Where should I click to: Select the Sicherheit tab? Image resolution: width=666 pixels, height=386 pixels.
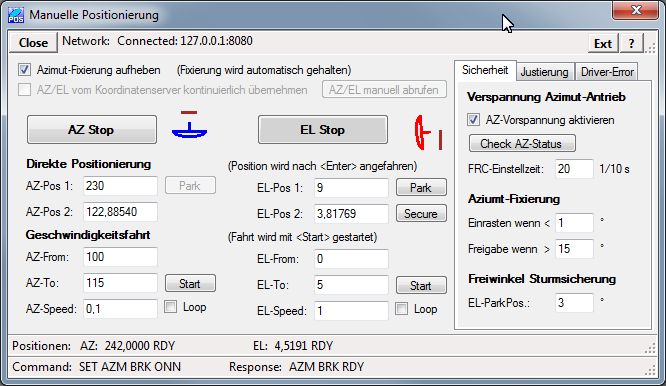click(485, 70)
